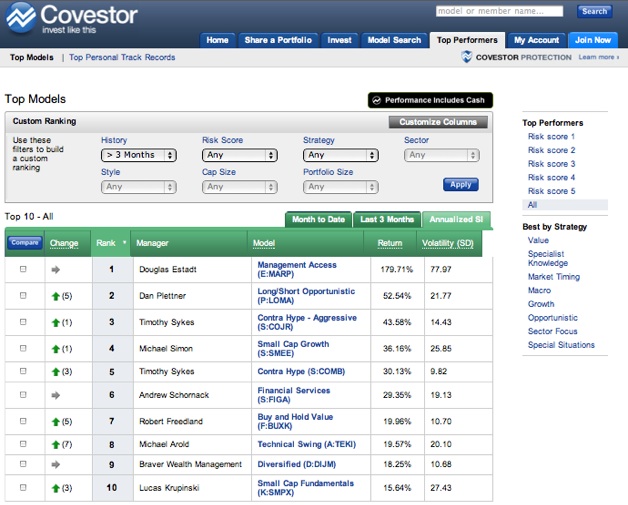Viewport: 628px width, 505px height.
Task: Tick the checkbox for Andrew Schornack
Action: [x=23, y=394]
